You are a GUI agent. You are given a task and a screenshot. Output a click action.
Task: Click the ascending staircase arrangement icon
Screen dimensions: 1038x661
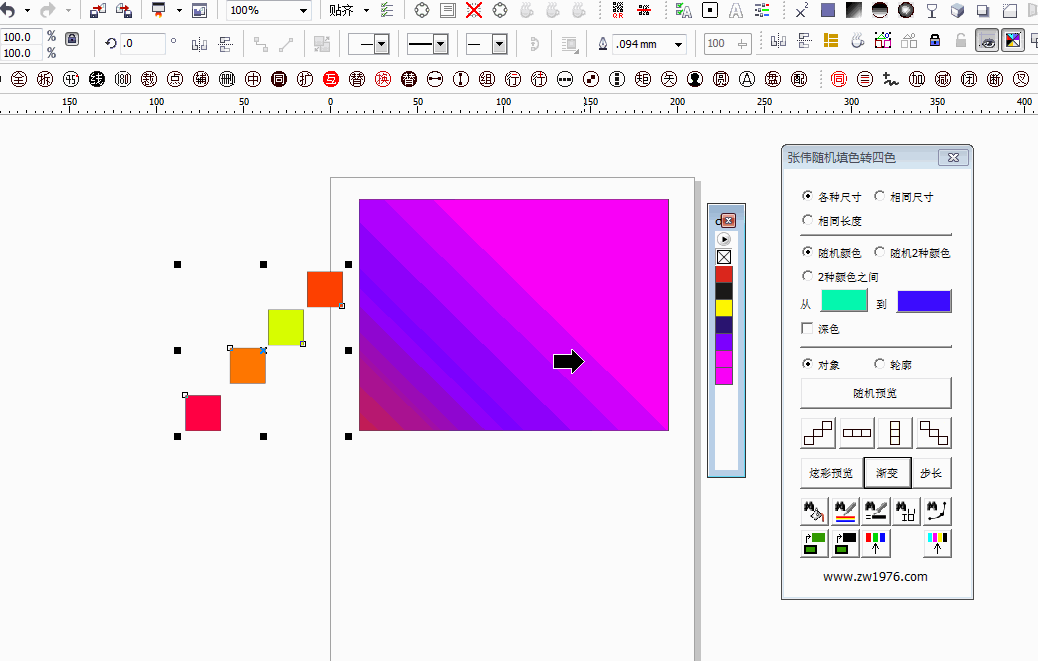pos(818,433)
